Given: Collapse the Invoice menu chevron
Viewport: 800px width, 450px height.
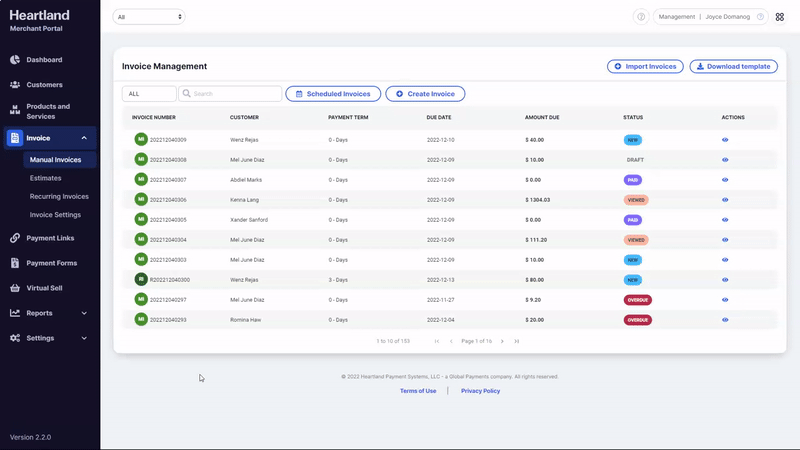Looking at the screenshot, I should tap(84, 138).
